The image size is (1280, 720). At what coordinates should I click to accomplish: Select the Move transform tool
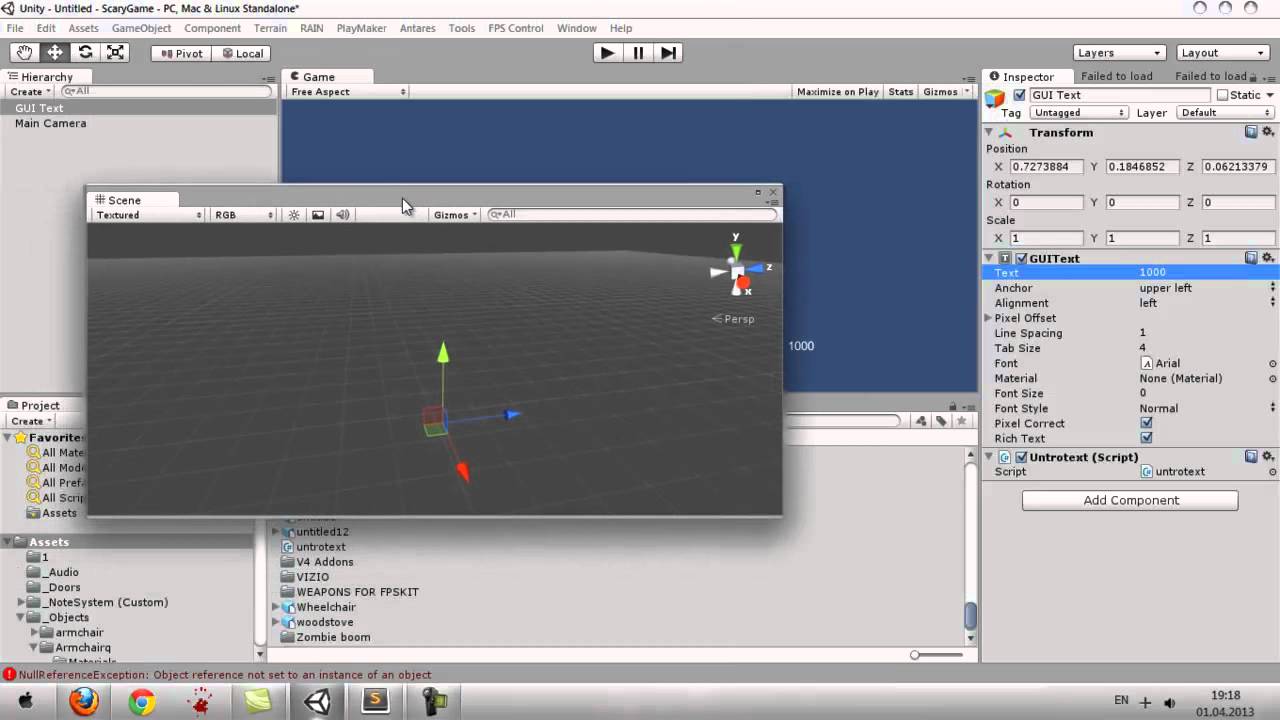click(x=55, y=53)
